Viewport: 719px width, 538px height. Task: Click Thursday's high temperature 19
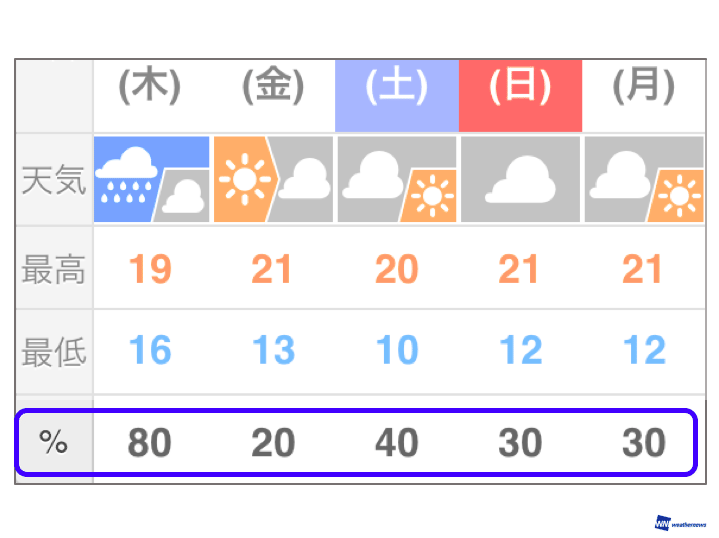tap(150, 269)
